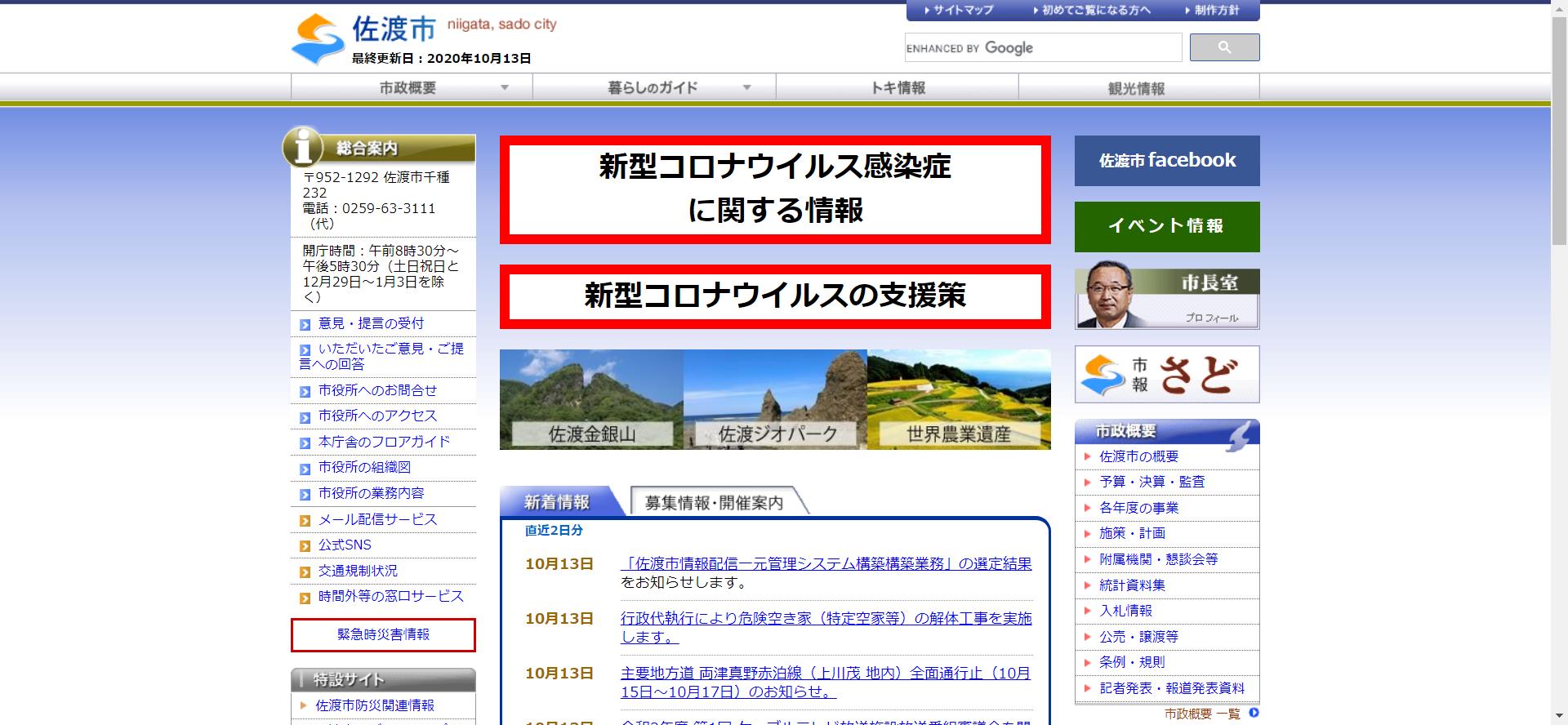Click blue circle arrow next to 市政概要 一覧
This screenshot has width=1568, height=725.
coord(1254,714)
